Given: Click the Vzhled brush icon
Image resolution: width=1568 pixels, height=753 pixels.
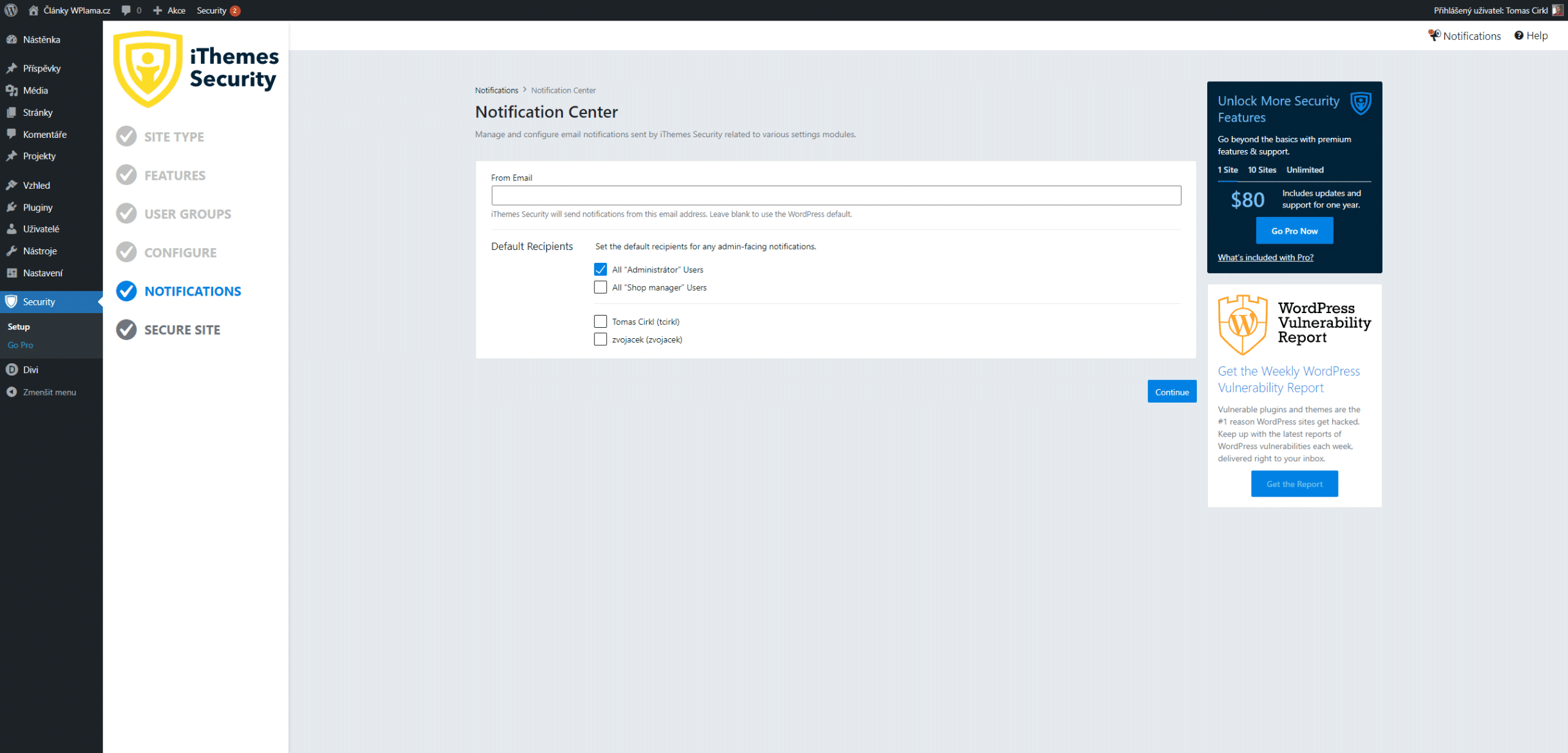Looking at the screenshot, I should [12, 185].
